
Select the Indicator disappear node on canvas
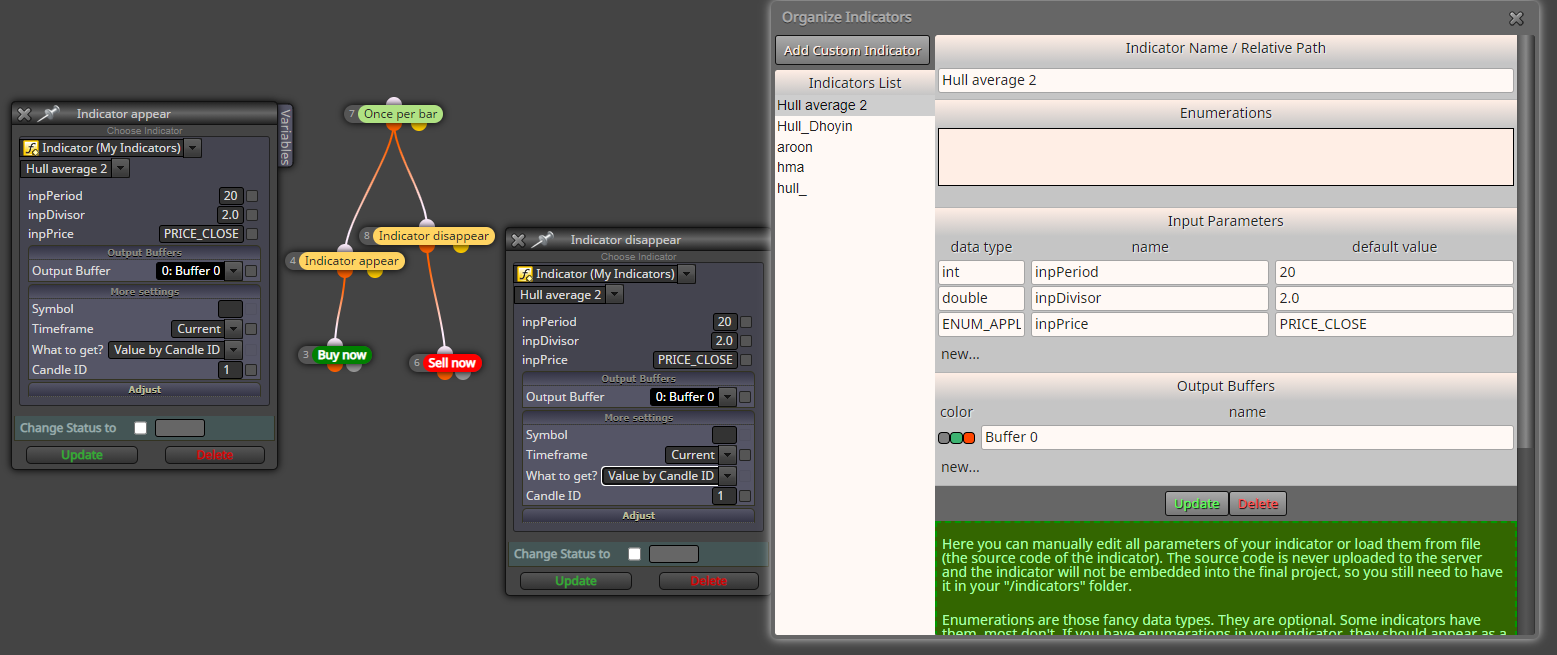pos(433,236)
